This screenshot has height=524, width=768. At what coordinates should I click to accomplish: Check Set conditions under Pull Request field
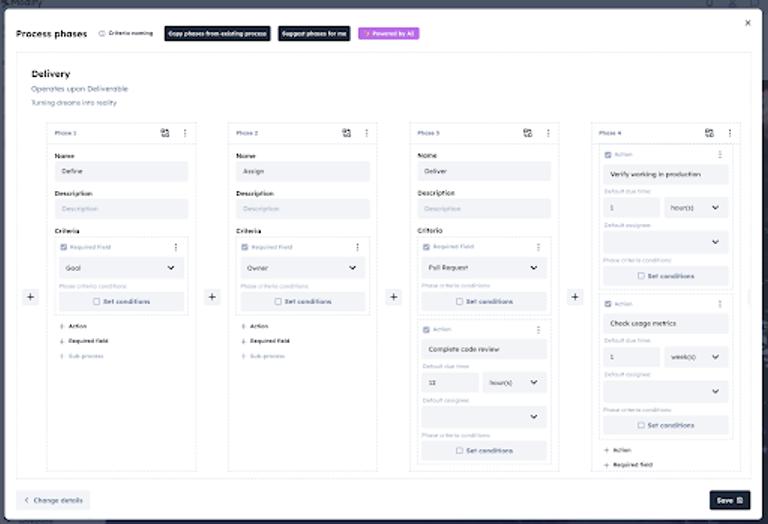(x=459, y=302)
